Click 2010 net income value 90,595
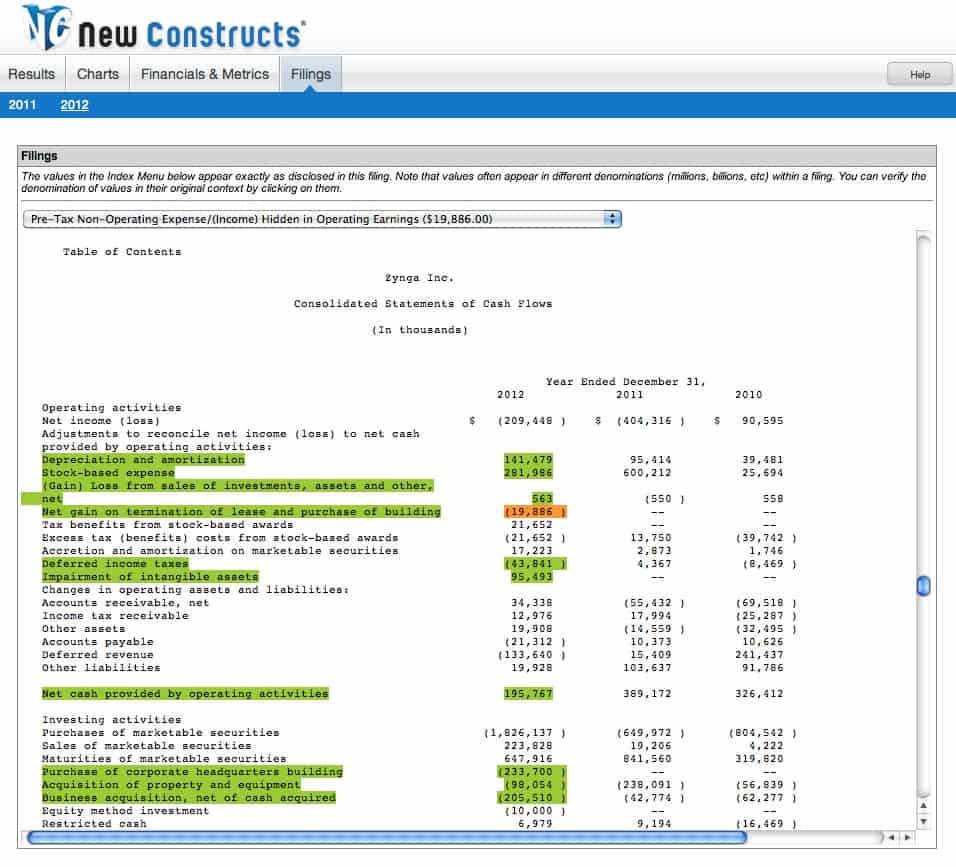Image resolution: width=956 pixels, height=867 pixels. point(762,421)
